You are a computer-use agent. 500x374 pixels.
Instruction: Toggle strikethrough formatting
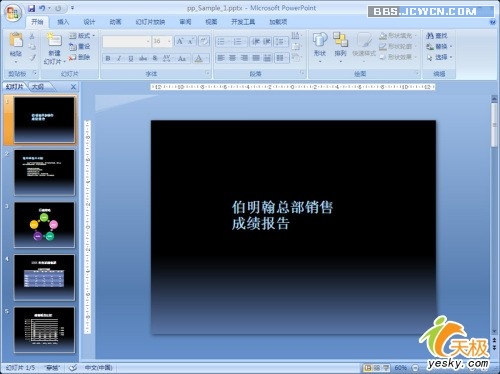click(143, 58)
